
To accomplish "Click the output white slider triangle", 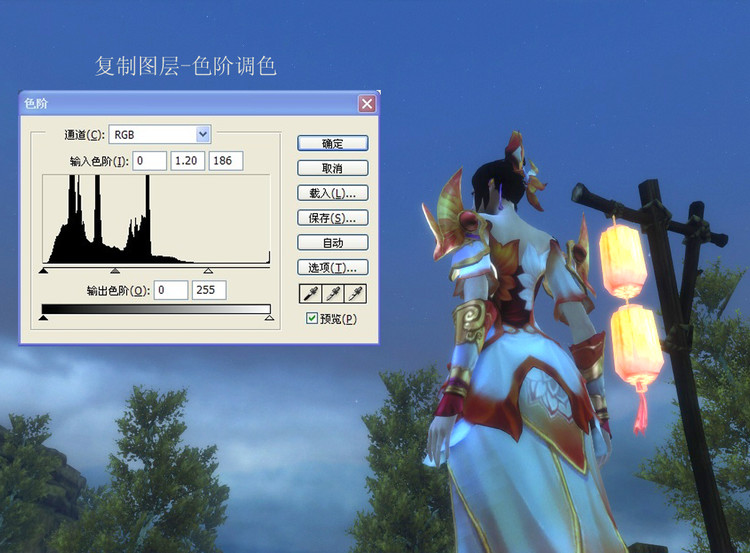I will tap(269, 318).
